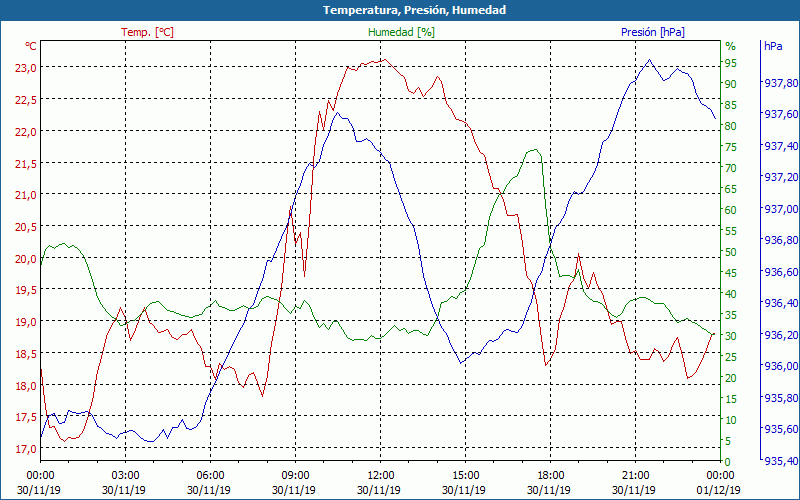Click the chart title "Temperatura, Presión, Humedad"
The image size is (800, 500).
tap(414, 10)
